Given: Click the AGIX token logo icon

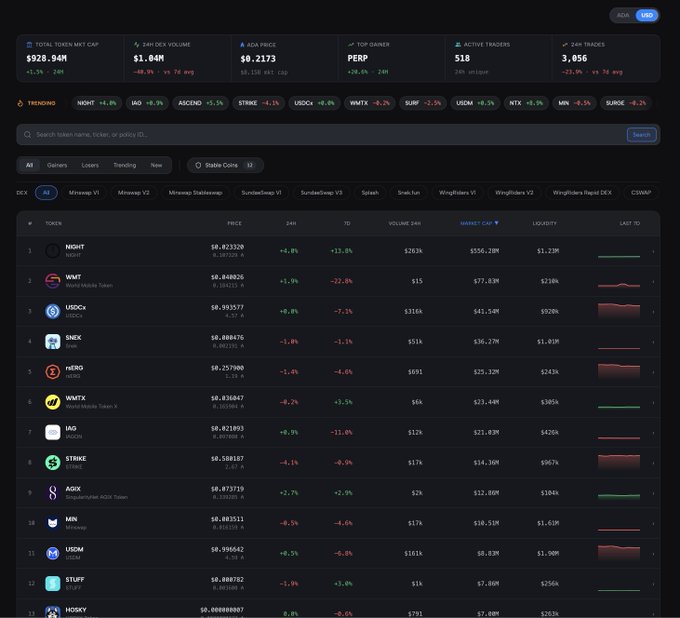Looking at the screenshot, I should coord(52,493).
